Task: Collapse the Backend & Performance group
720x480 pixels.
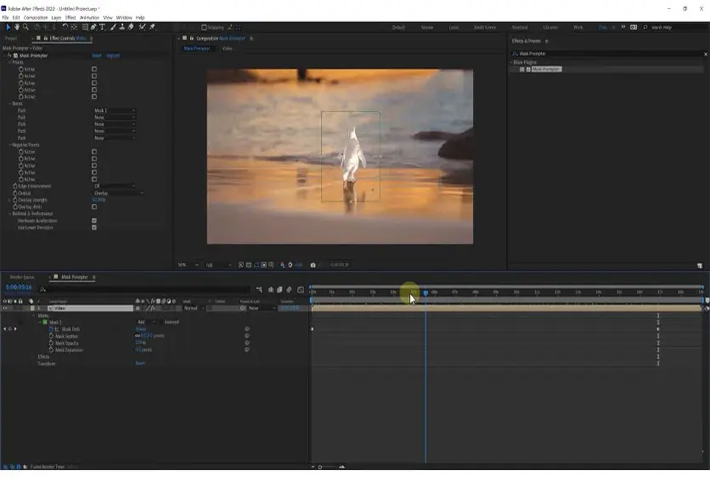Action: [x=10, y=214]
